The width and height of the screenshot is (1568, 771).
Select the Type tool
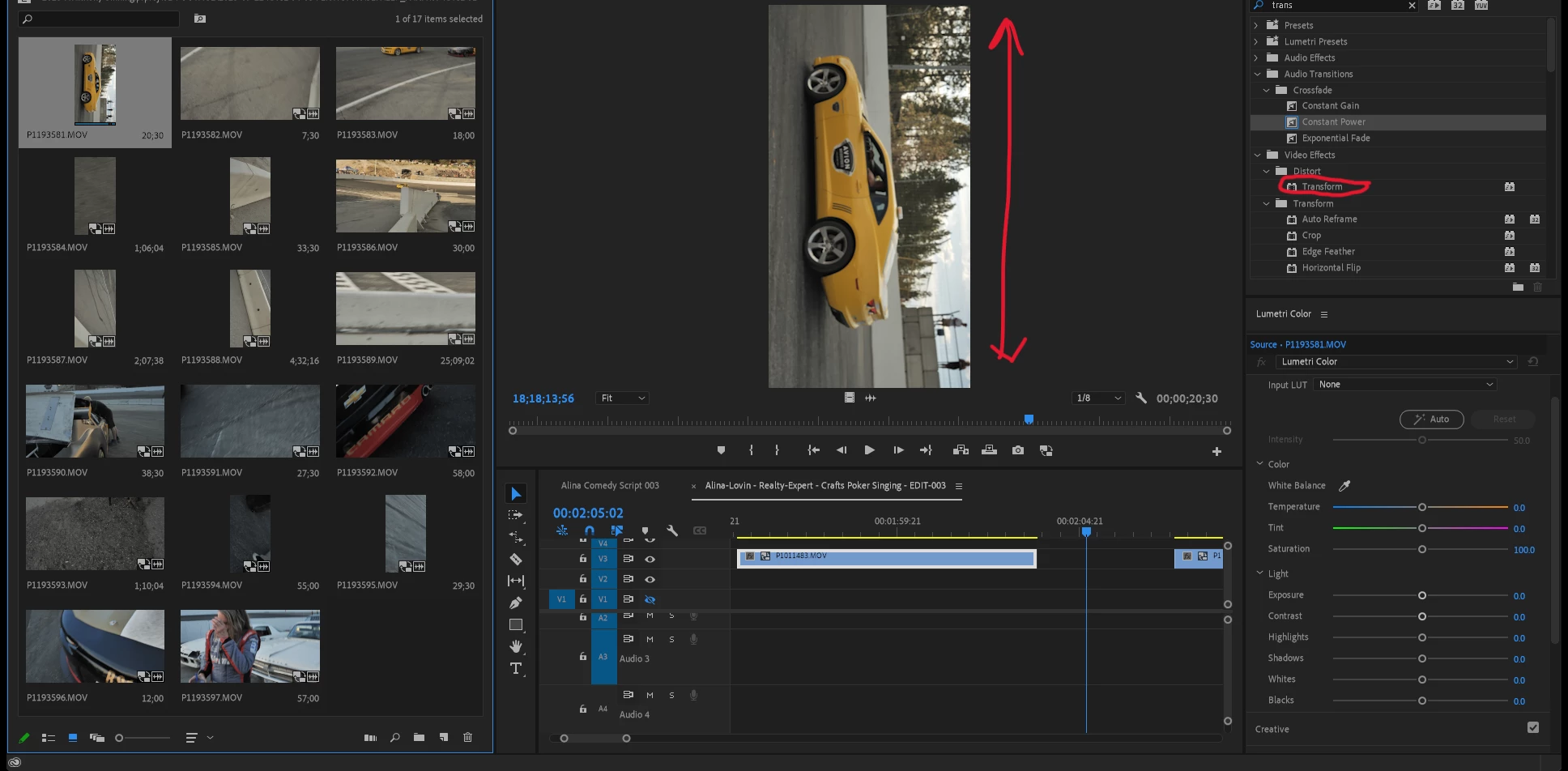(515, 668)
